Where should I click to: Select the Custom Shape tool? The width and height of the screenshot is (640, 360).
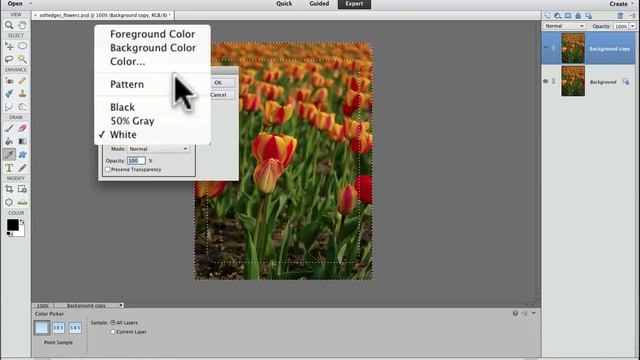tap(22, 154)
